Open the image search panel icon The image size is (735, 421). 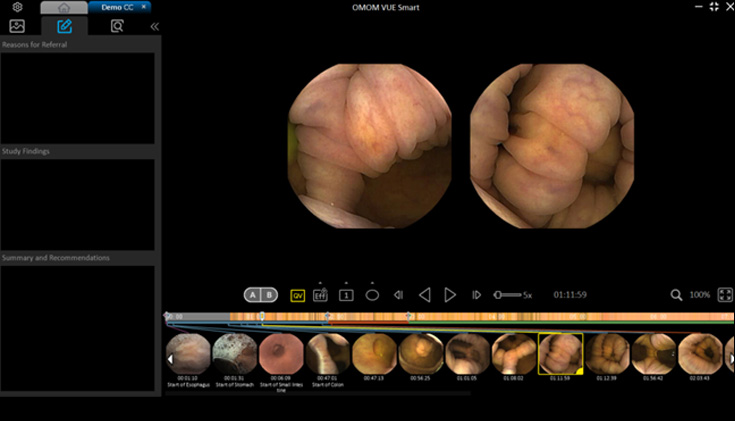(x=117, y=26)
